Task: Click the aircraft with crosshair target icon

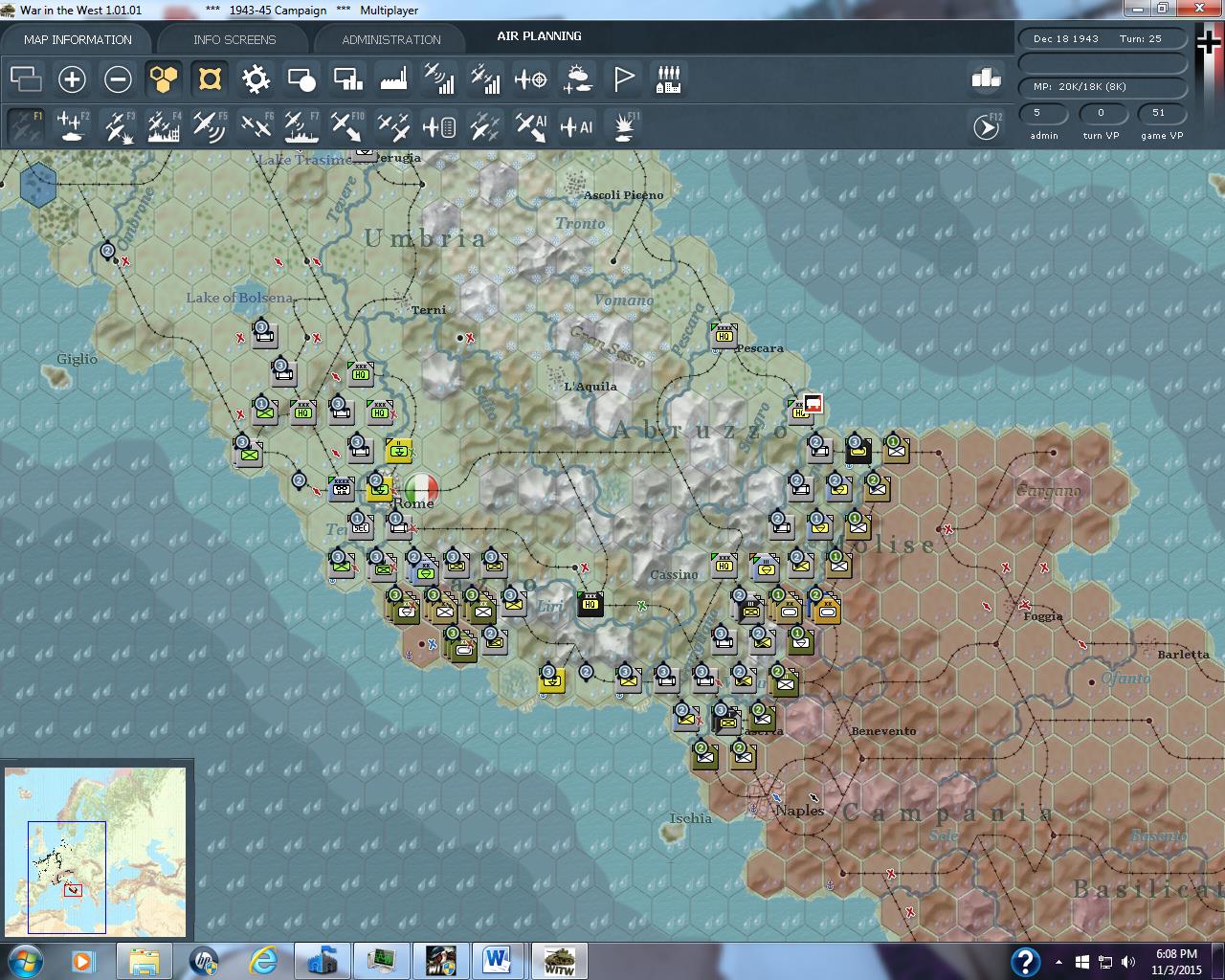Action: point(531,78)
